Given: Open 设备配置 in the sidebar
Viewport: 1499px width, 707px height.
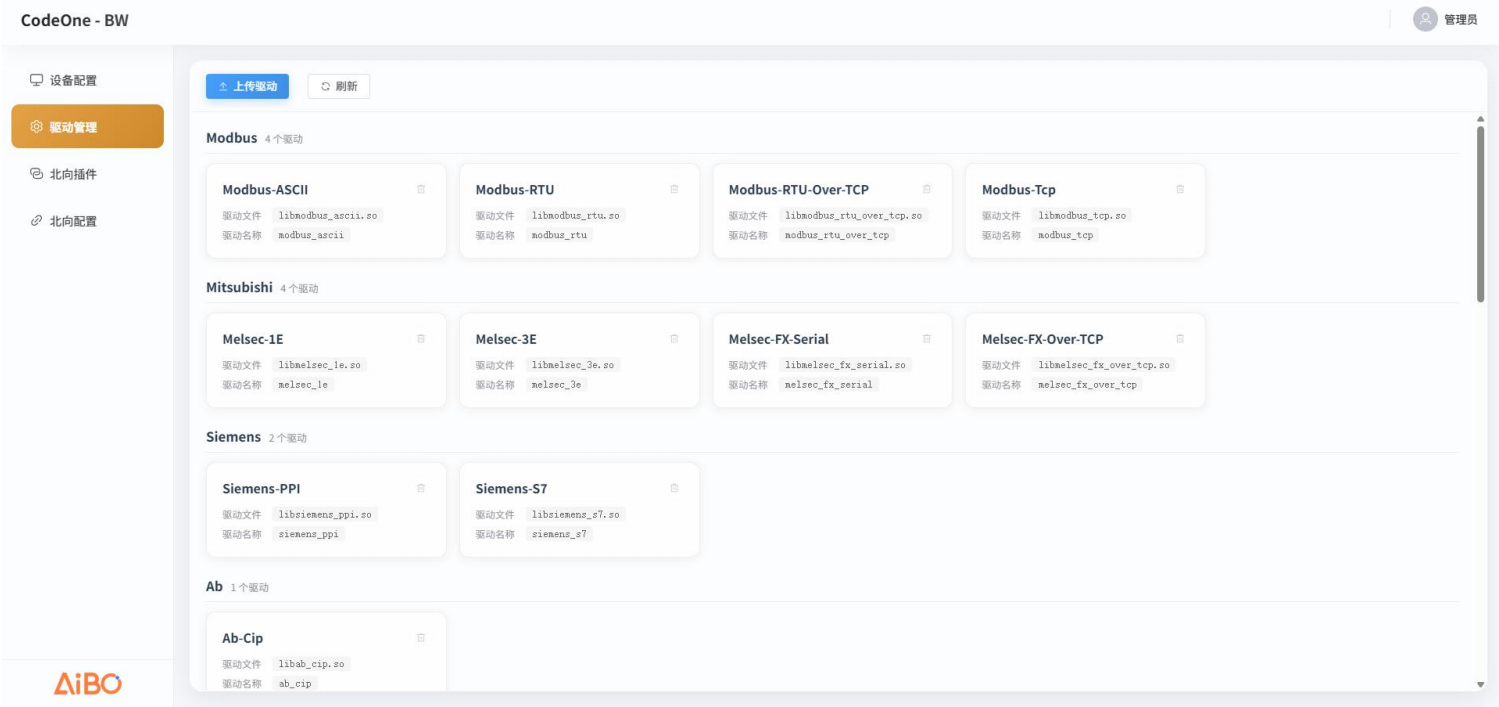Looking at the screenshot, I should click(87, 80).
